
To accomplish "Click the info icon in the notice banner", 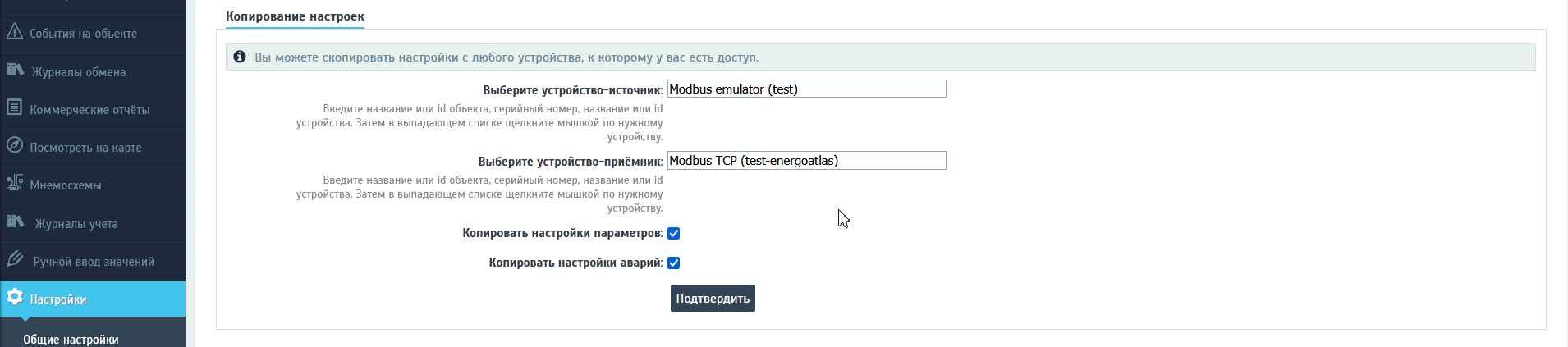I will [240, 57].
